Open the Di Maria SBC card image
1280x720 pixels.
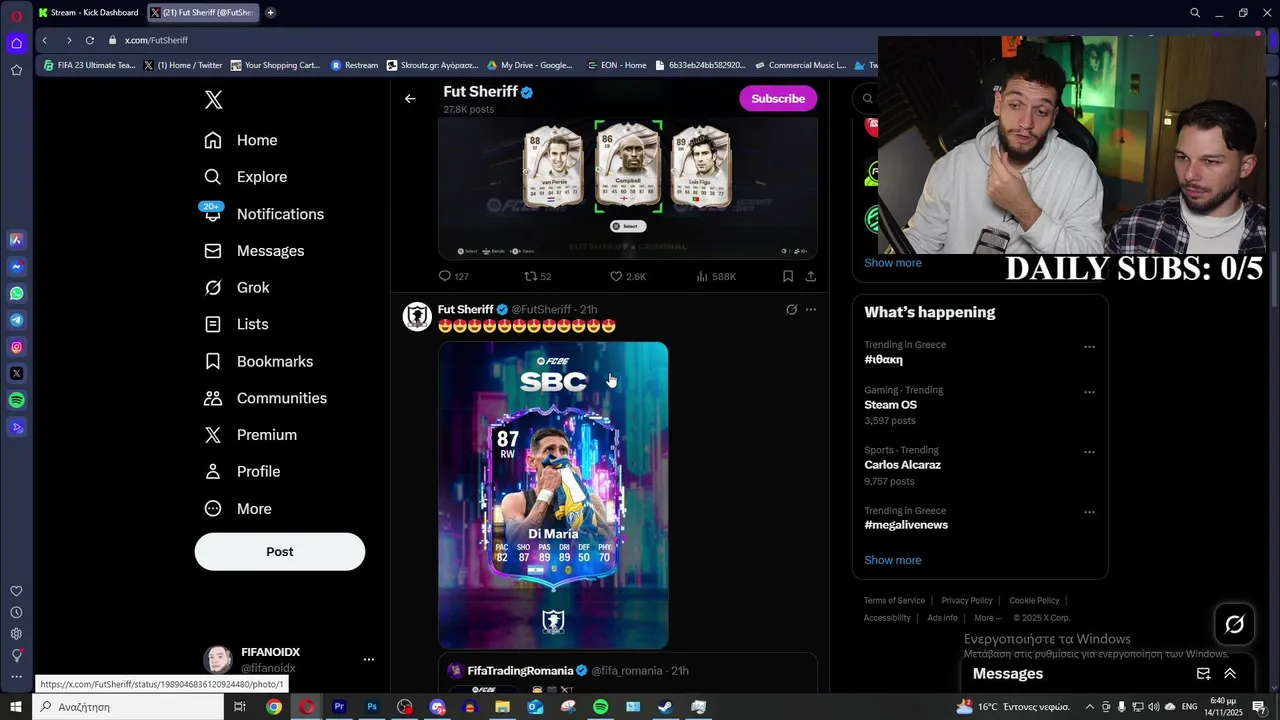click(x=553, y=495)
